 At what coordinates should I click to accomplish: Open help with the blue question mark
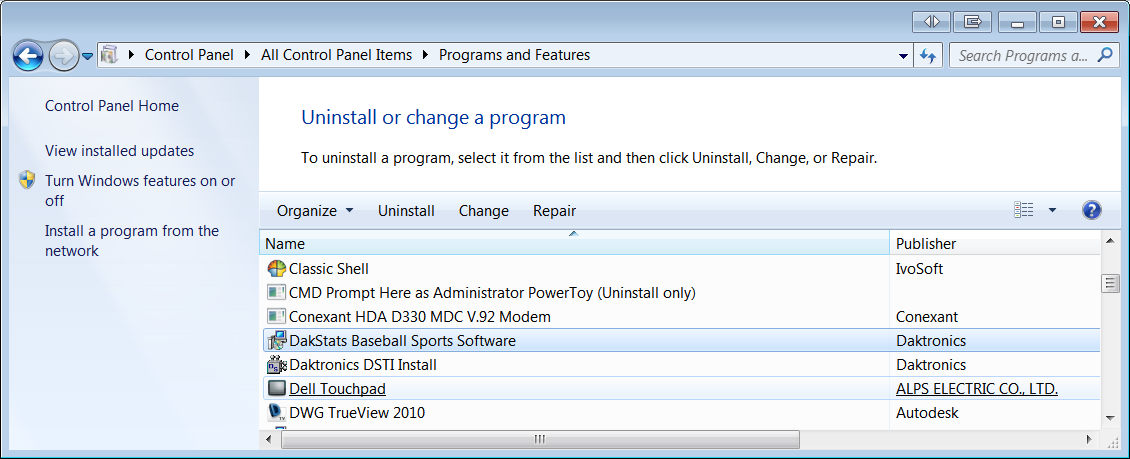1092,211
